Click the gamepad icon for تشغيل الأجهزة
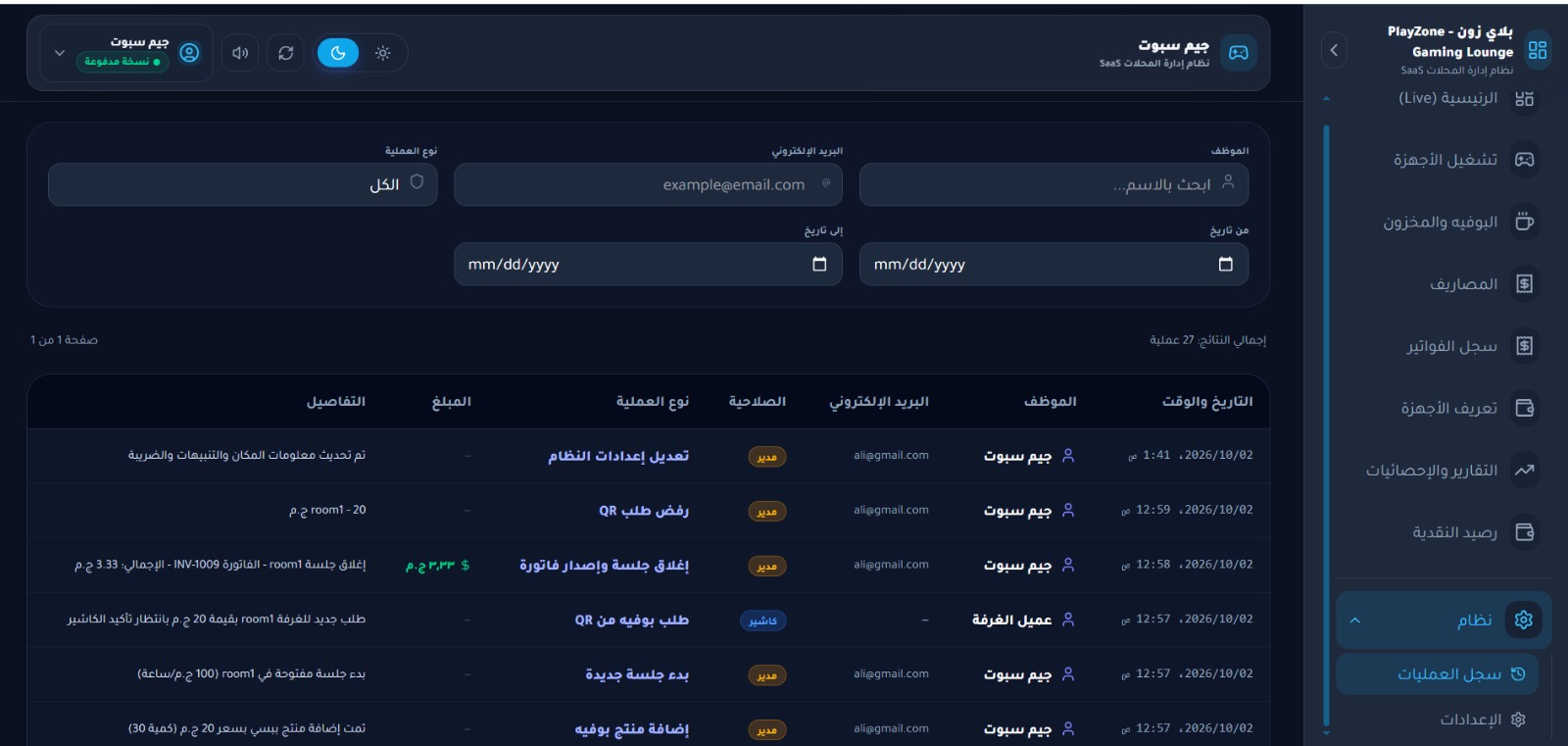The image size is (1568, 746). point(1524,159)
